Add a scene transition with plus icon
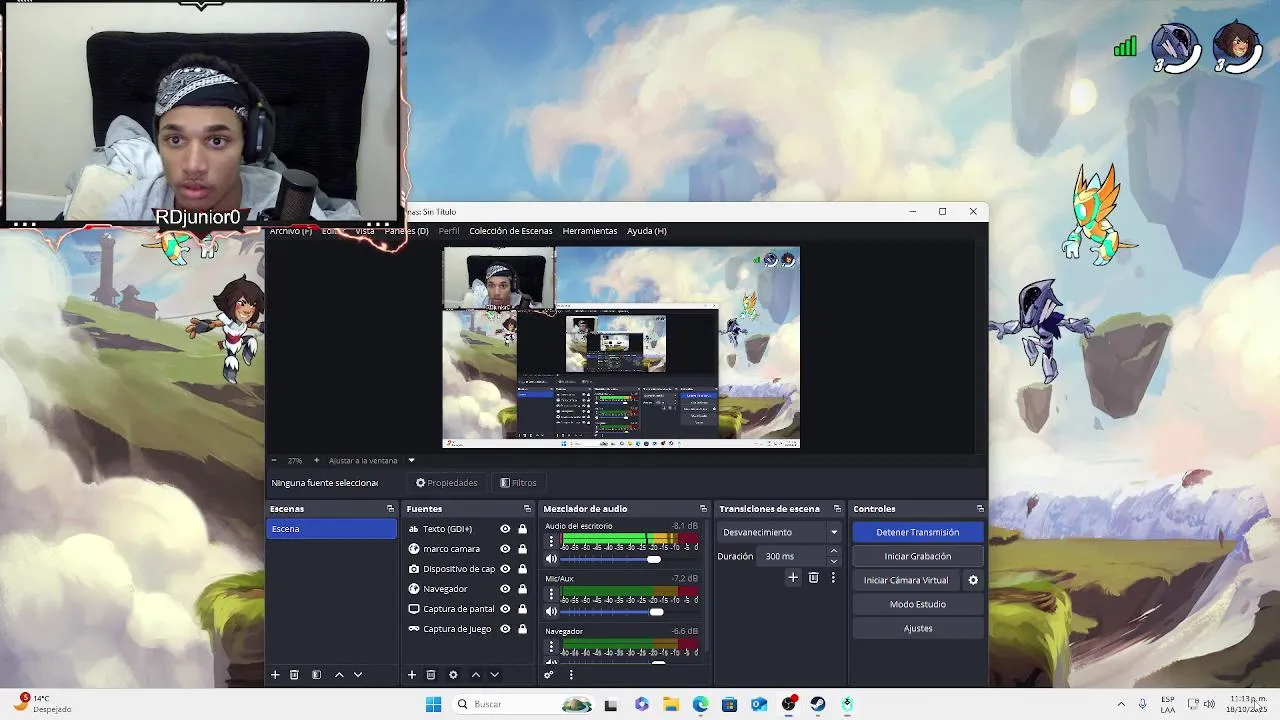 (x=793, y=578)
